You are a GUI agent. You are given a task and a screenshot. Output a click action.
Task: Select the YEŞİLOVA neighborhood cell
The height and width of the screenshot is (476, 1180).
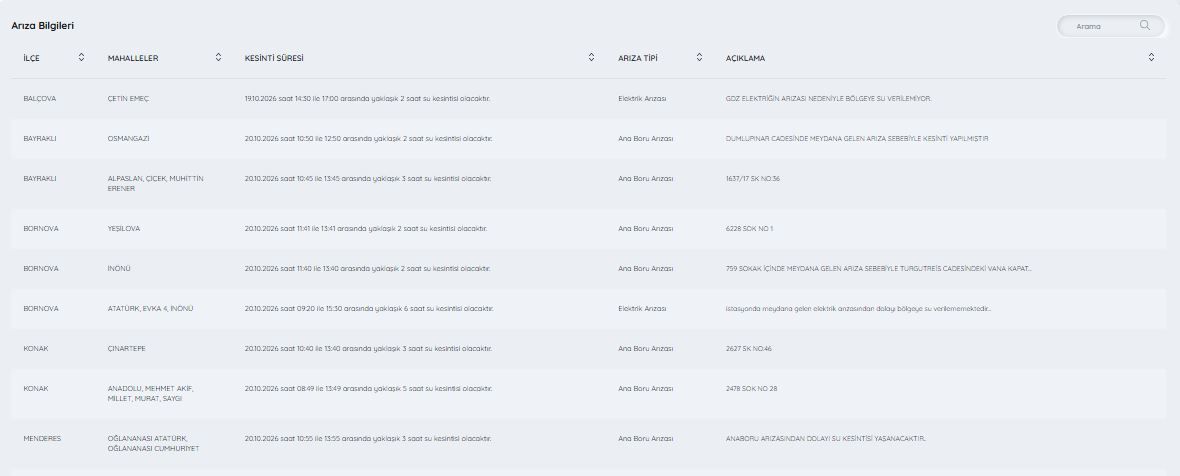coord(123,229)
